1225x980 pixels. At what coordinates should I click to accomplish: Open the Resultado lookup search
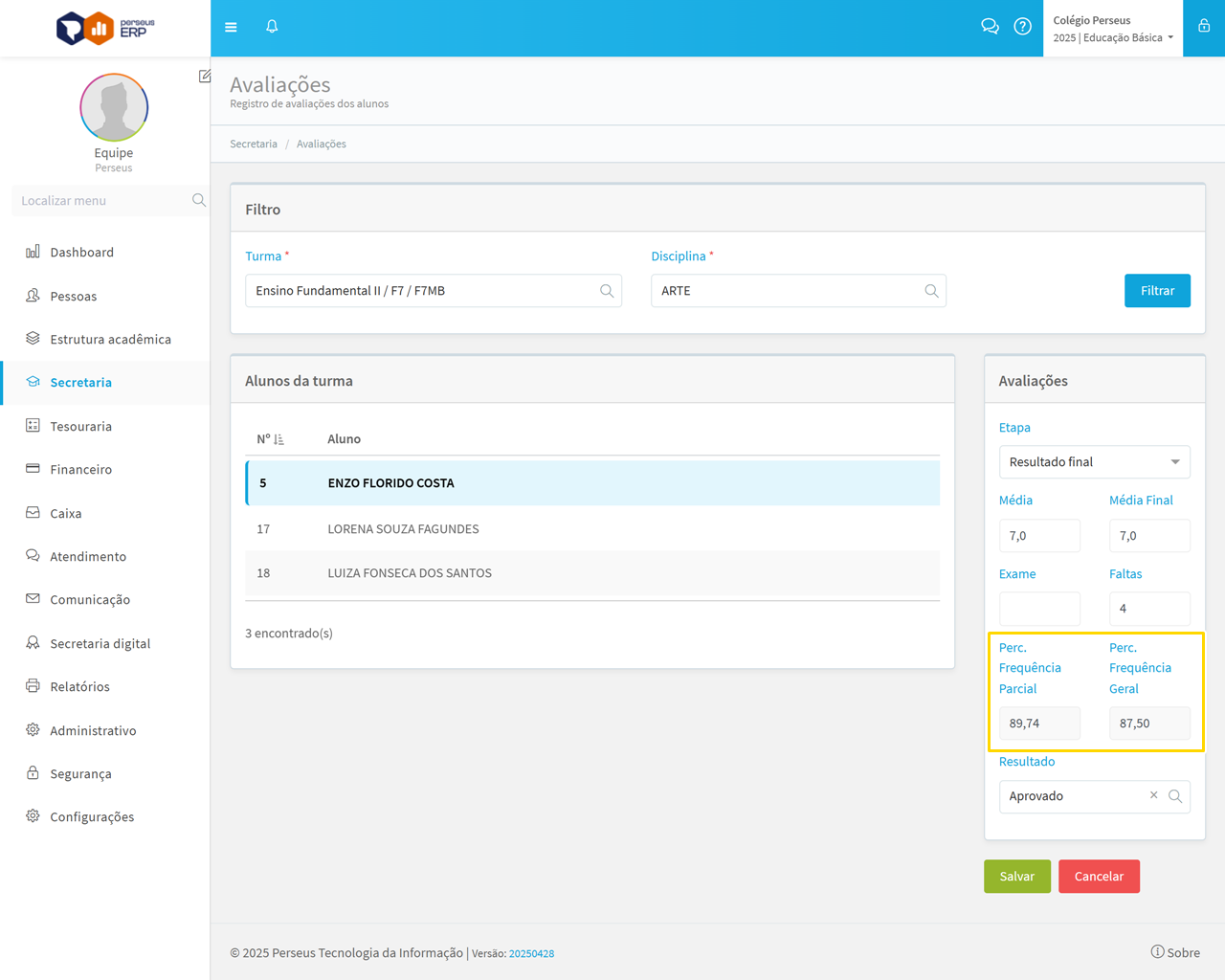tap(1175, 796)
